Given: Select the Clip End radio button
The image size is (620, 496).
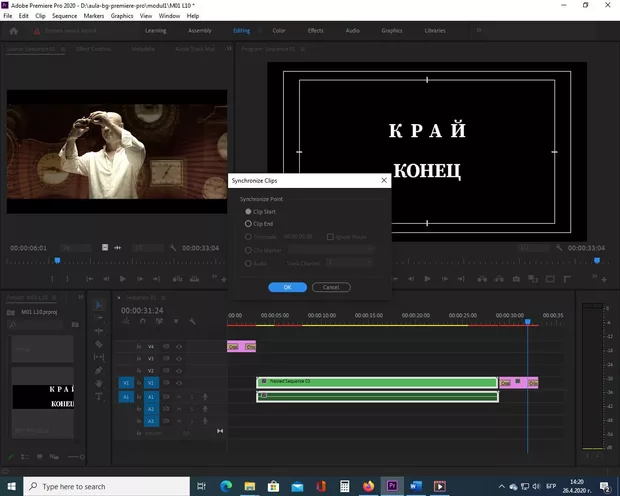Looking at the screenshot, I should click(249, 224).
